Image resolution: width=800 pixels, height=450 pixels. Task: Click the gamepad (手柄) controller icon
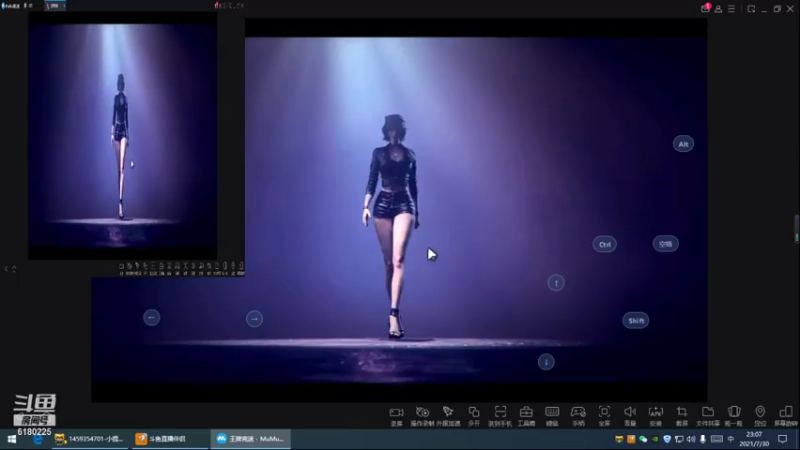(578, 412)
